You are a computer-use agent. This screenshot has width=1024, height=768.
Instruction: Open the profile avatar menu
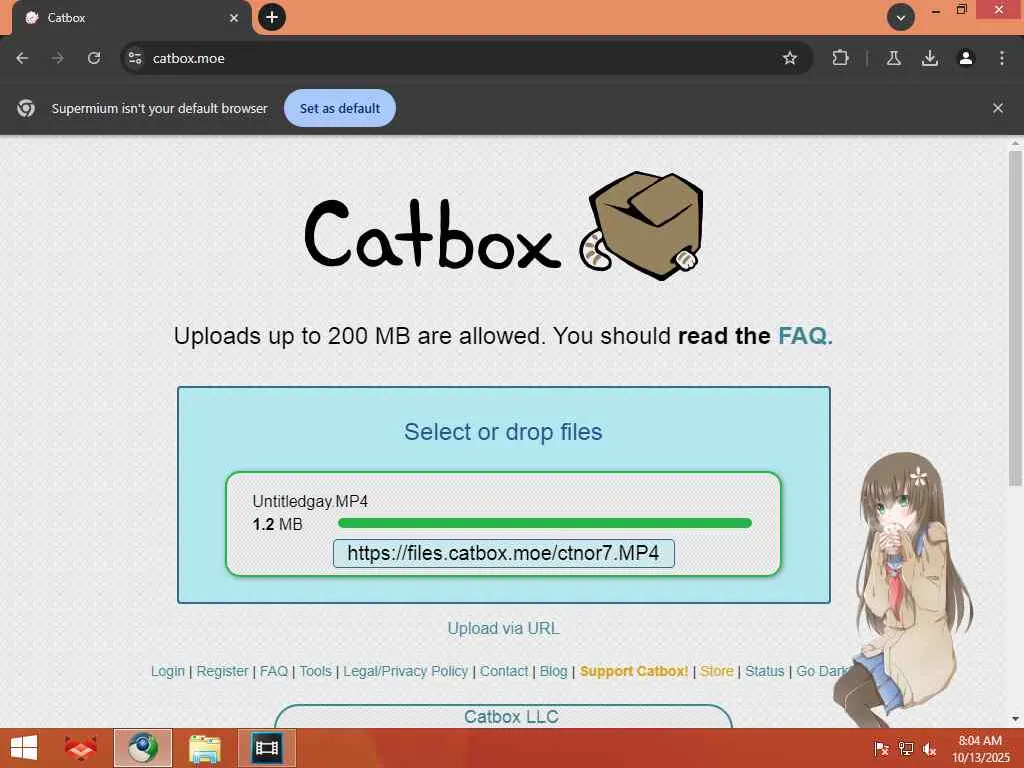[966, 58]
